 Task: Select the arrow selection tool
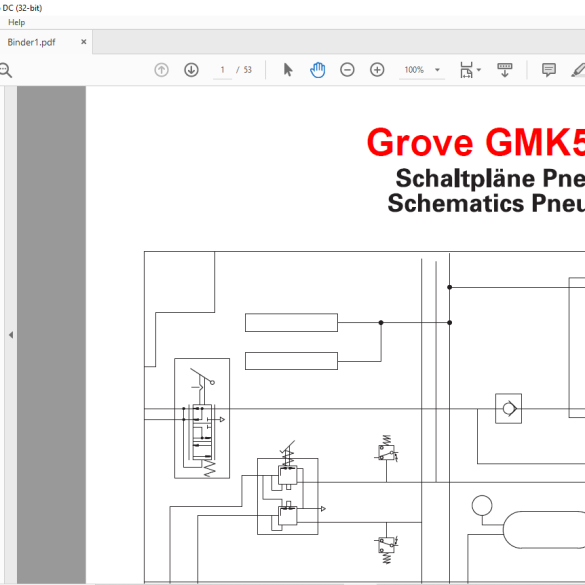288,70
